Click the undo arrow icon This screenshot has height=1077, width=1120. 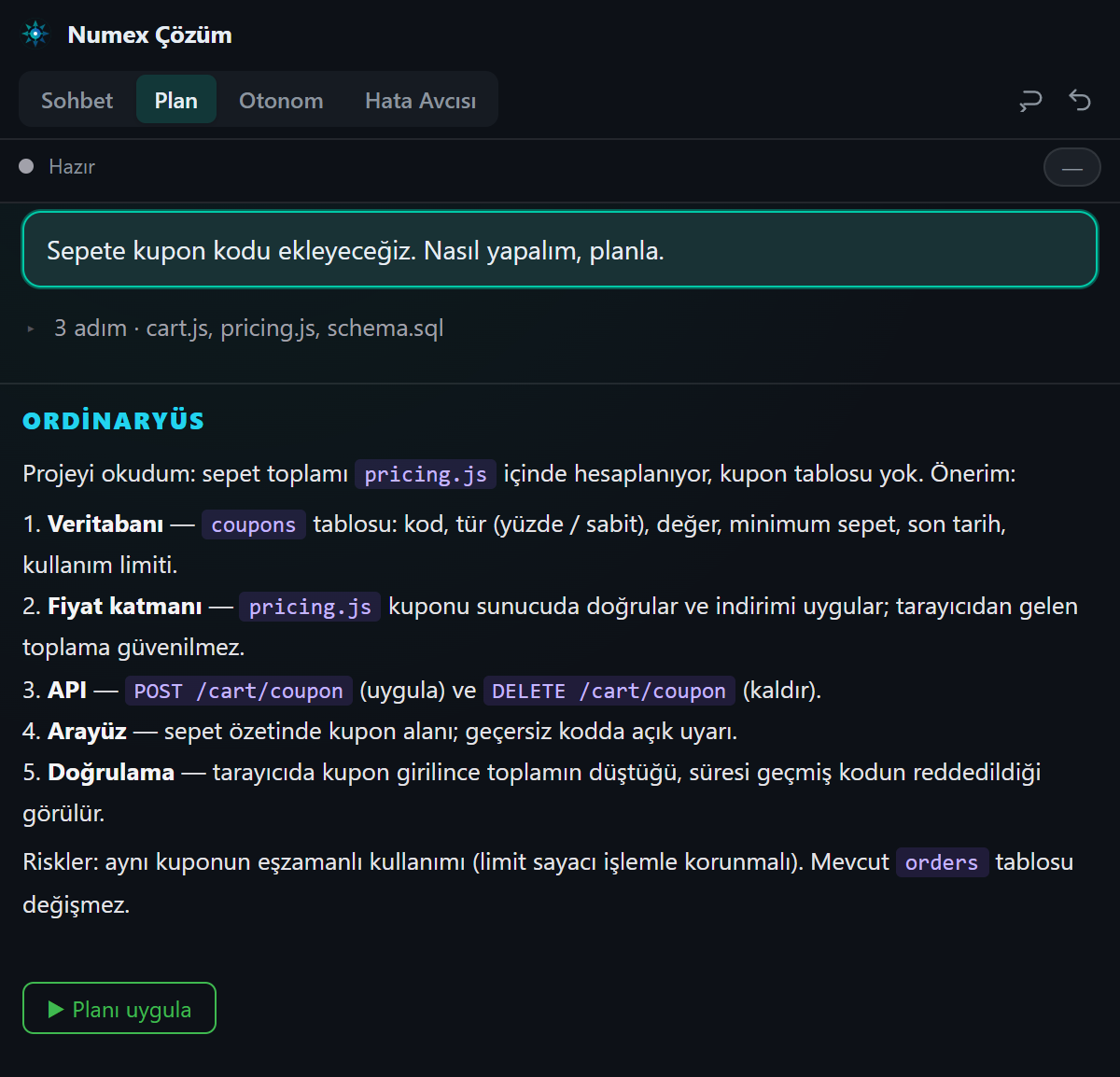tap(1080, 100)
